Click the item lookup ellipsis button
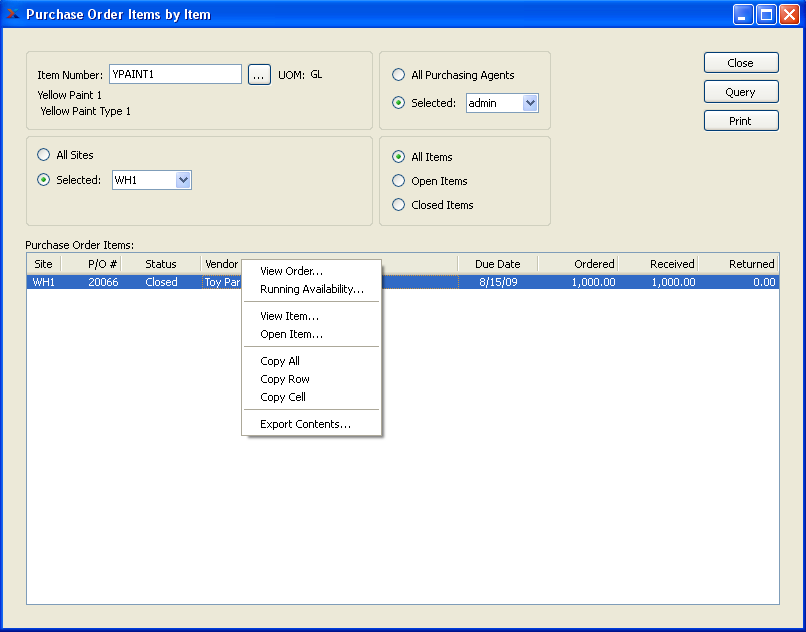Screen dimensions: 806x632 tap(259, 75)
